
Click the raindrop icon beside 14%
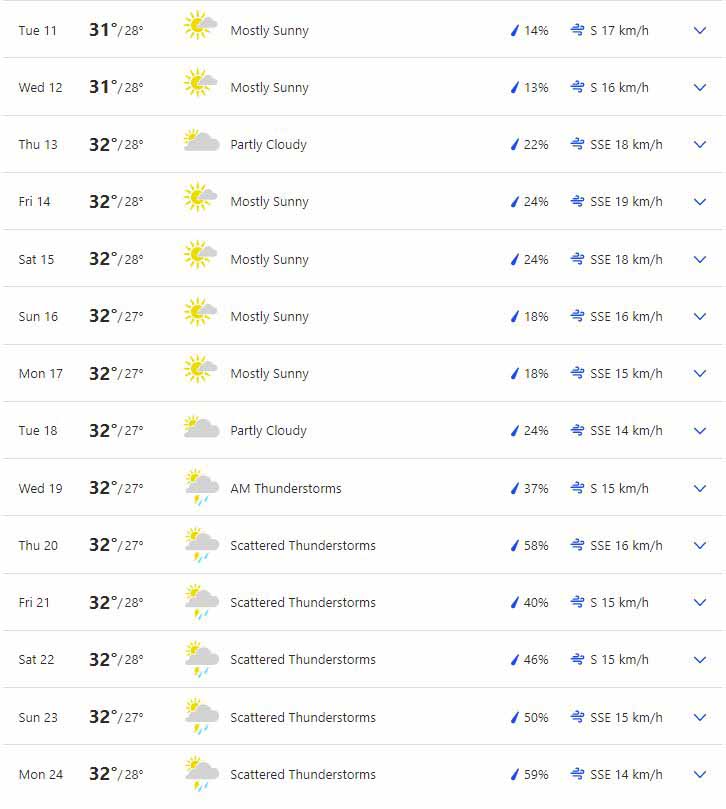pyautogui.click(x=514, y=30)
